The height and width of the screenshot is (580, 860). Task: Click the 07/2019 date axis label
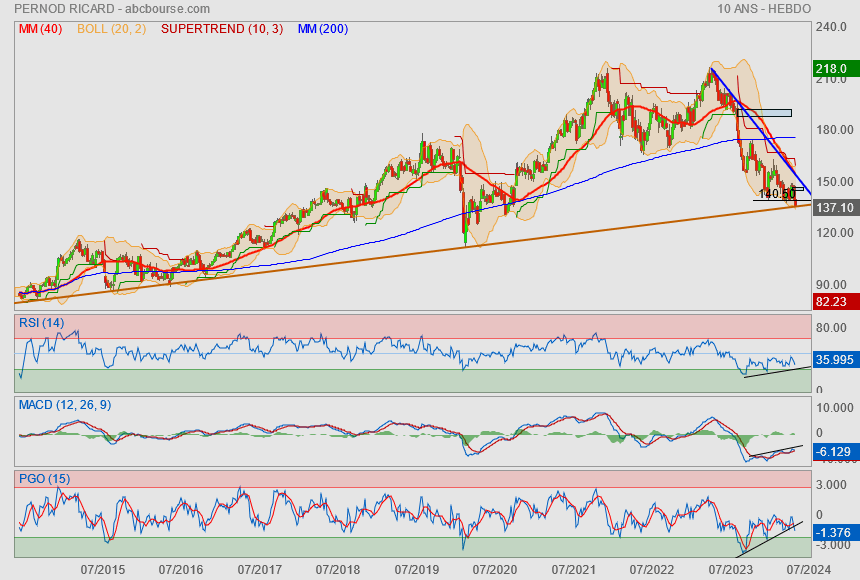pyautogui.click(x=416, y=570)
